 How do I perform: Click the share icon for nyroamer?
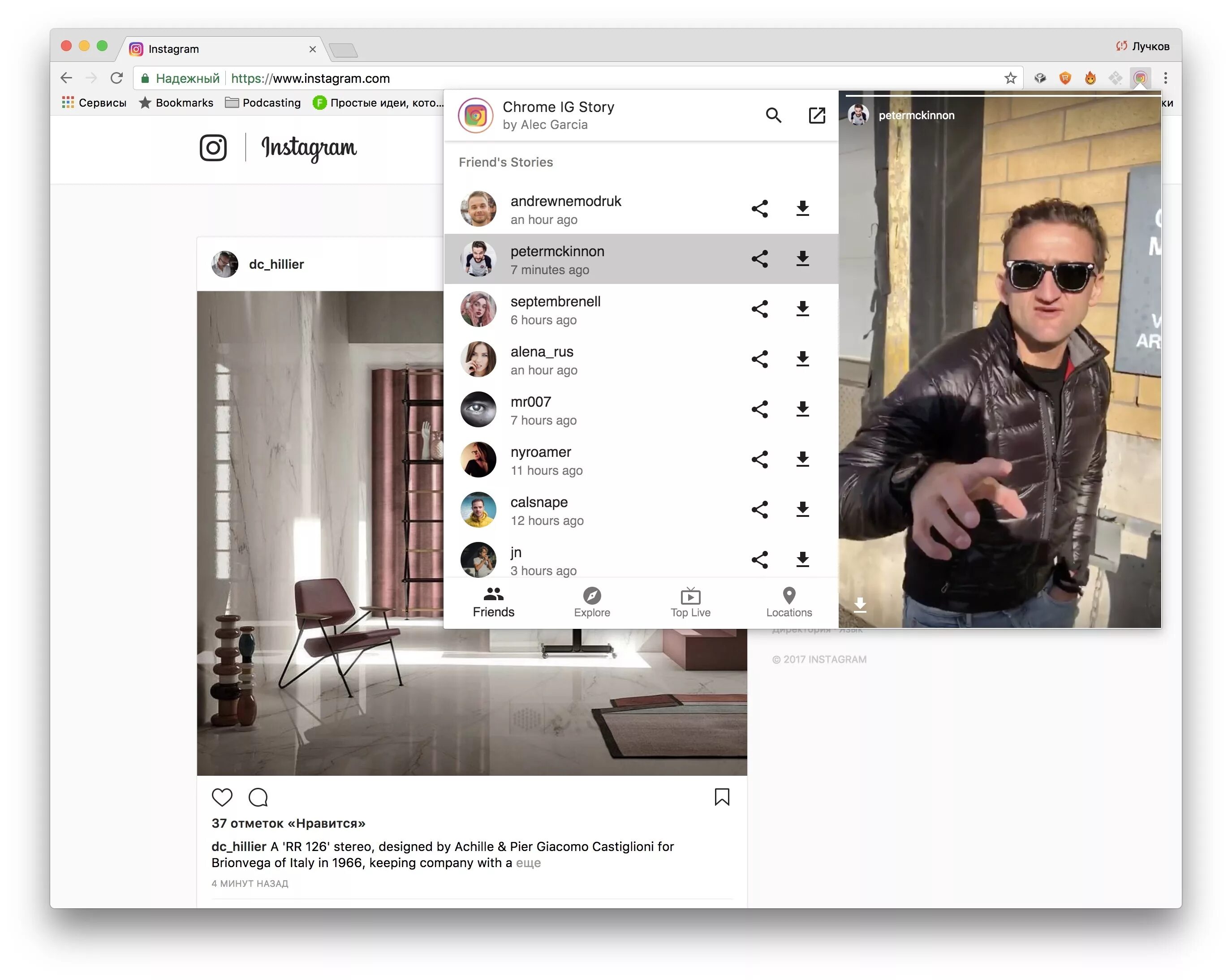click(760, 460)
